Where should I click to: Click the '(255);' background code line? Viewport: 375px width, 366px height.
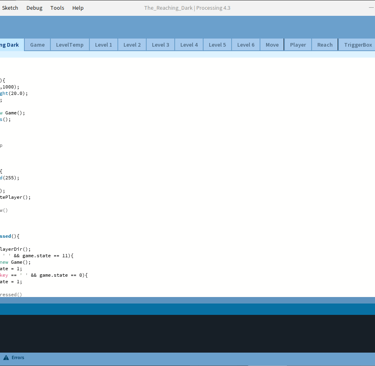point(10,178)
